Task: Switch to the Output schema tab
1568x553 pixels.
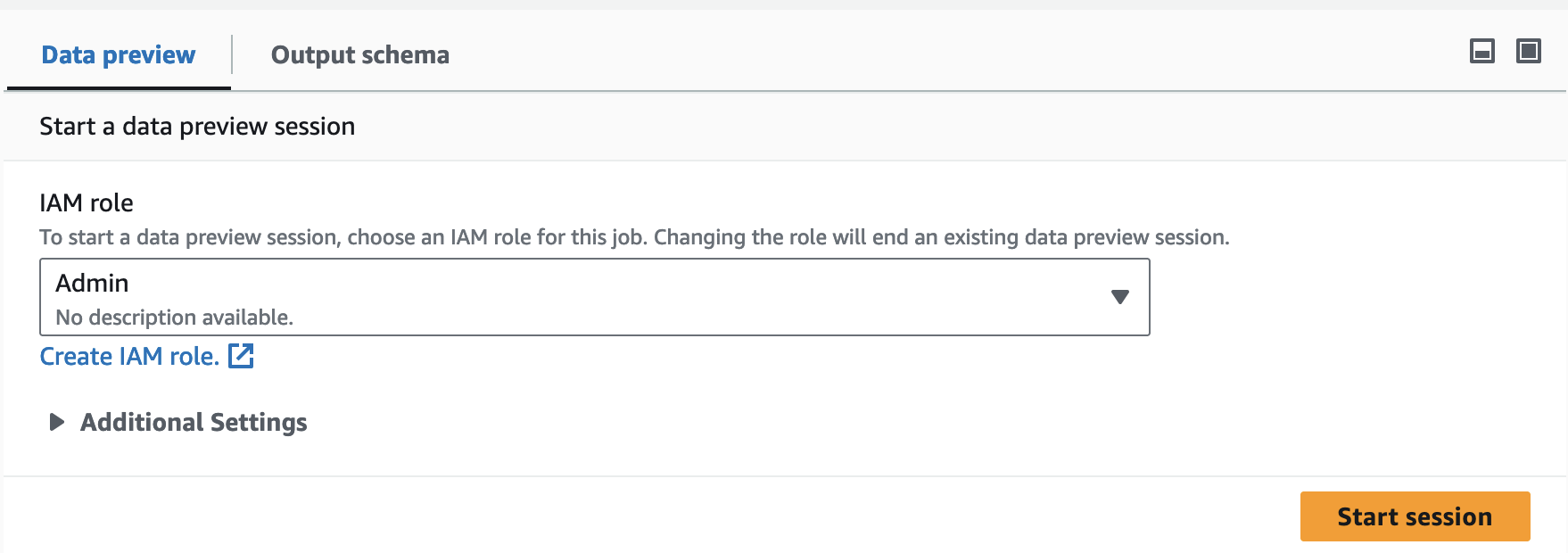Action: click(x=360, y=54)
